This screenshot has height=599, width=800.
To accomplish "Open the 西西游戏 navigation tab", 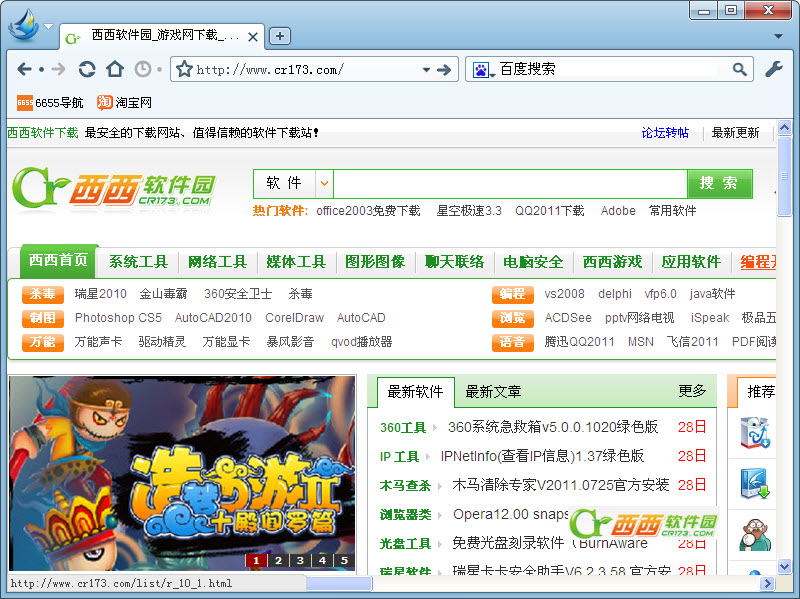I will (x=612, y=262).
